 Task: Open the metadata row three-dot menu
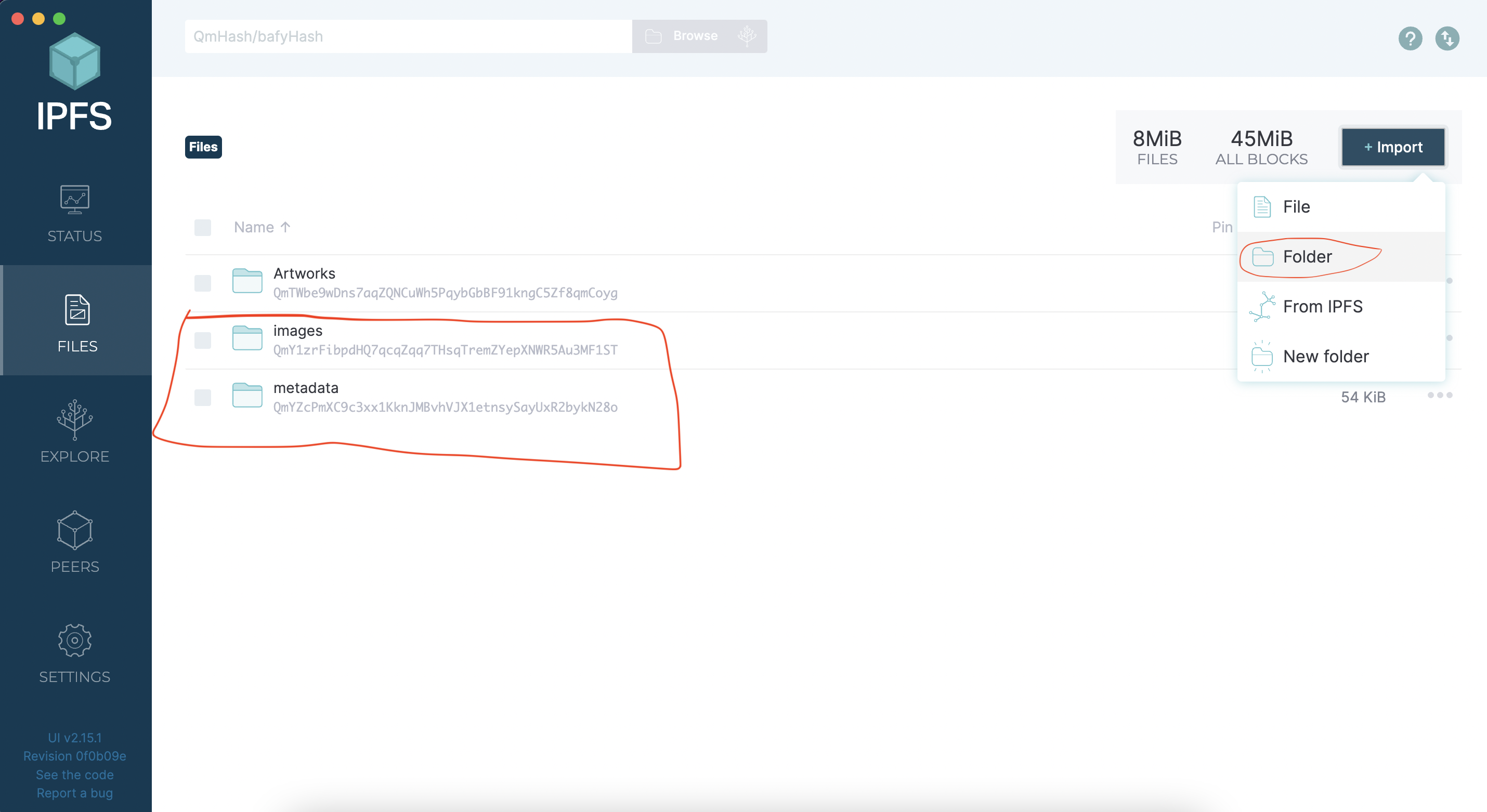point(1439,395)
